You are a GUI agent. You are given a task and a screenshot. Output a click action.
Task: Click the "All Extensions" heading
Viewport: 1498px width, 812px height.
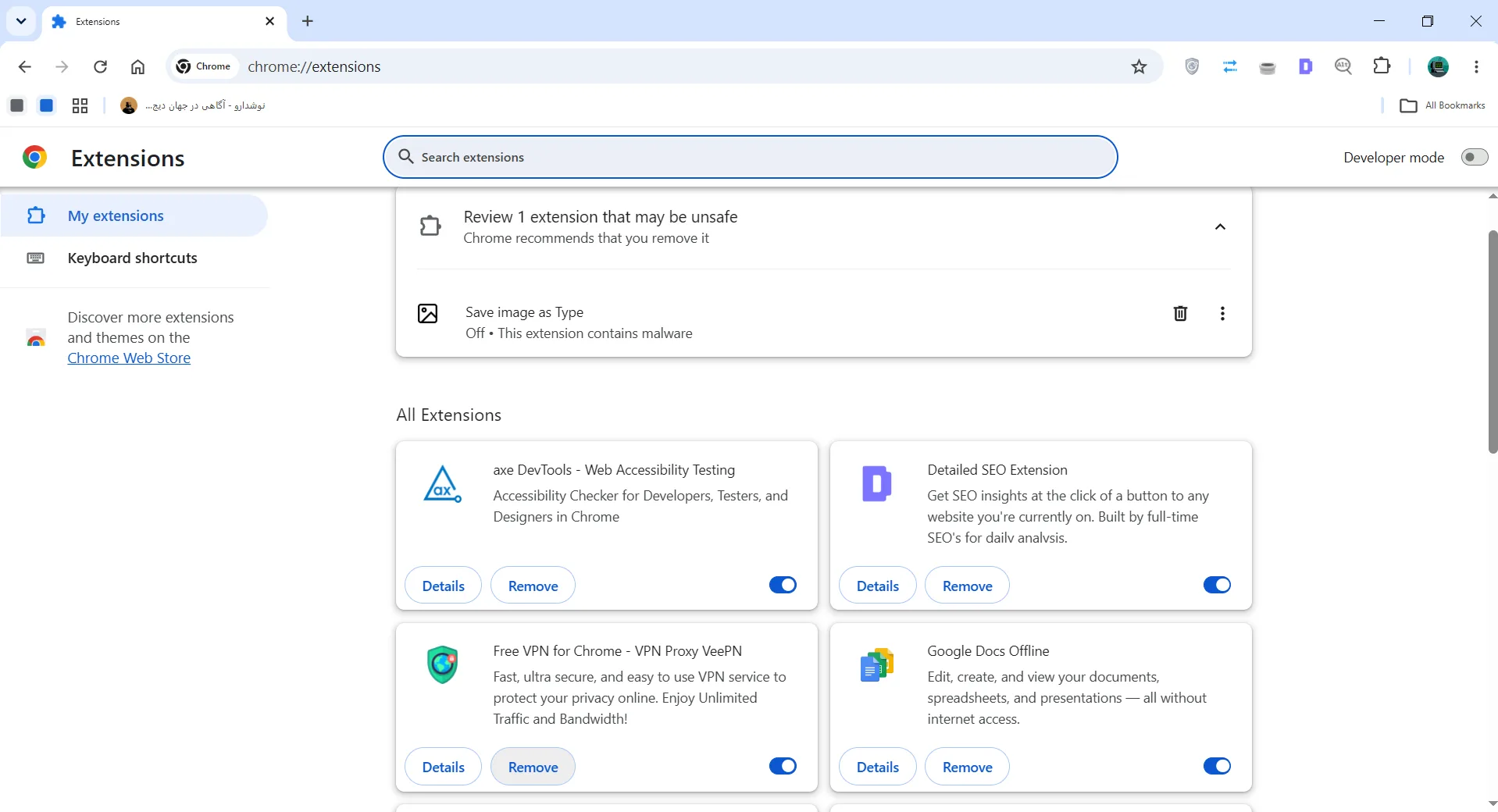[448, 415]
